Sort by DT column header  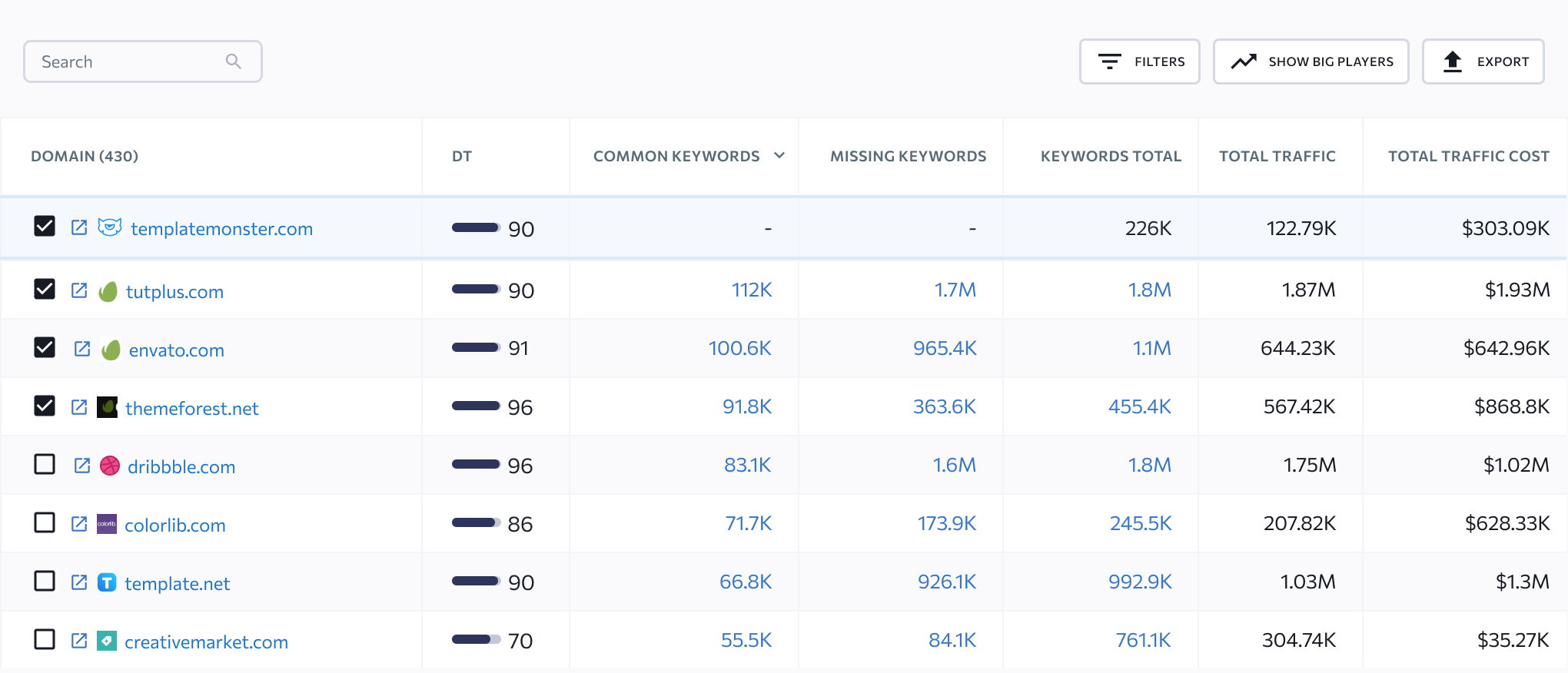tap(462, 156)
